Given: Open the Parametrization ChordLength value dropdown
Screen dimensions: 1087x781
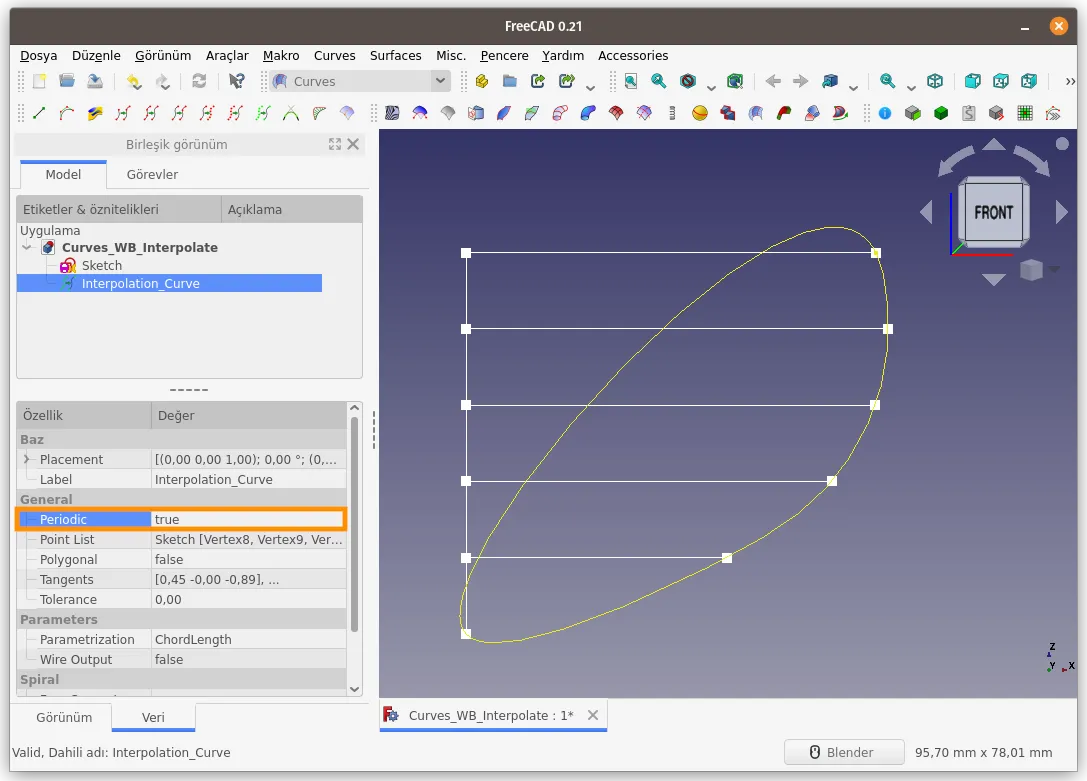Looking at the screenshot, I should coord(248,639).
